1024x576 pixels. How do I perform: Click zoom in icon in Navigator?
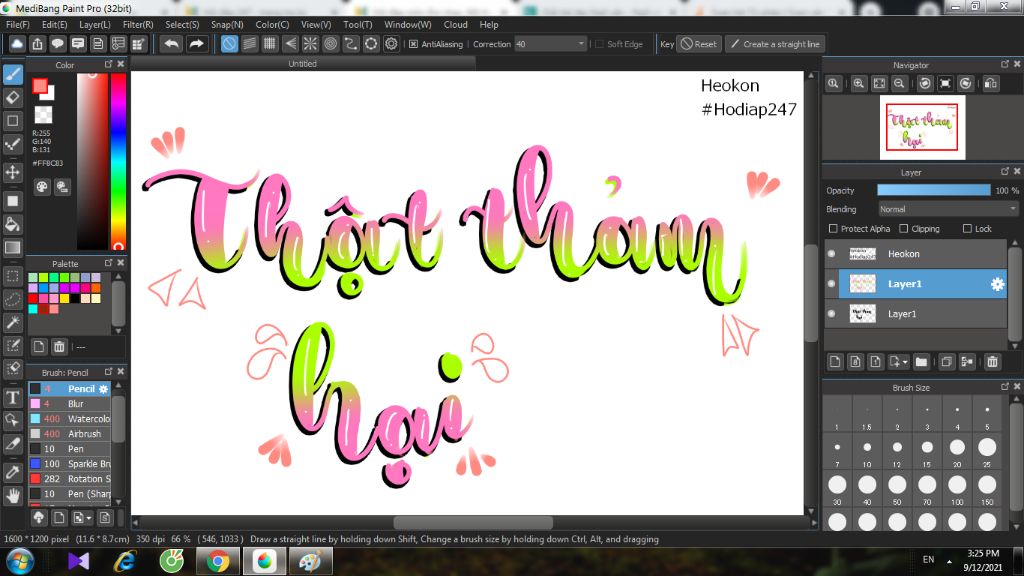(x=859, y=84)
